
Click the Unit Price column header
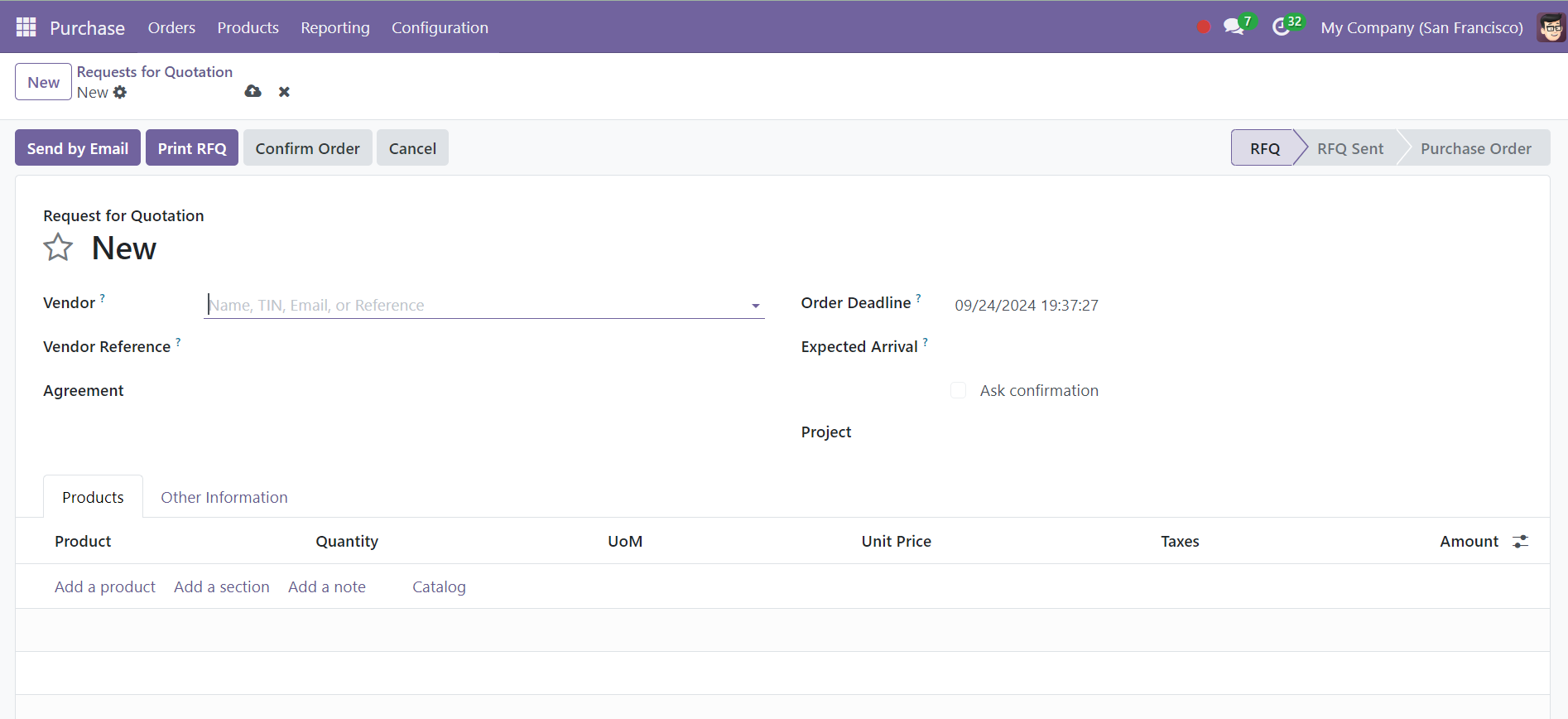pos(896,541)
